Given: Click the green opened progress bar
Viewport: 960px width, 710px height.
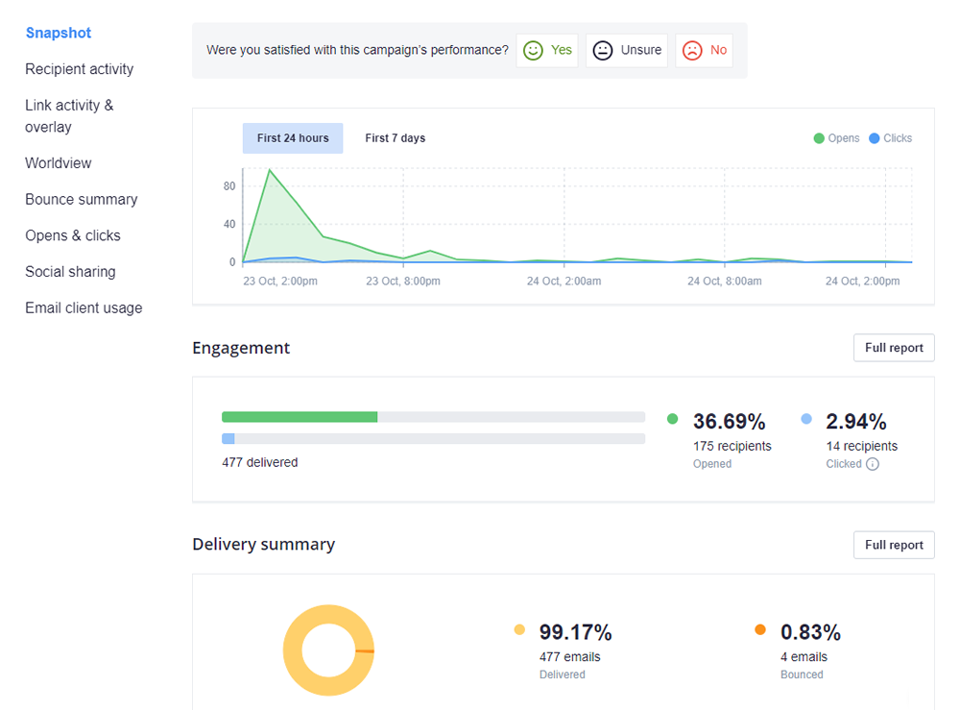Looking at the screenshot, I should [x=299, y=417].
